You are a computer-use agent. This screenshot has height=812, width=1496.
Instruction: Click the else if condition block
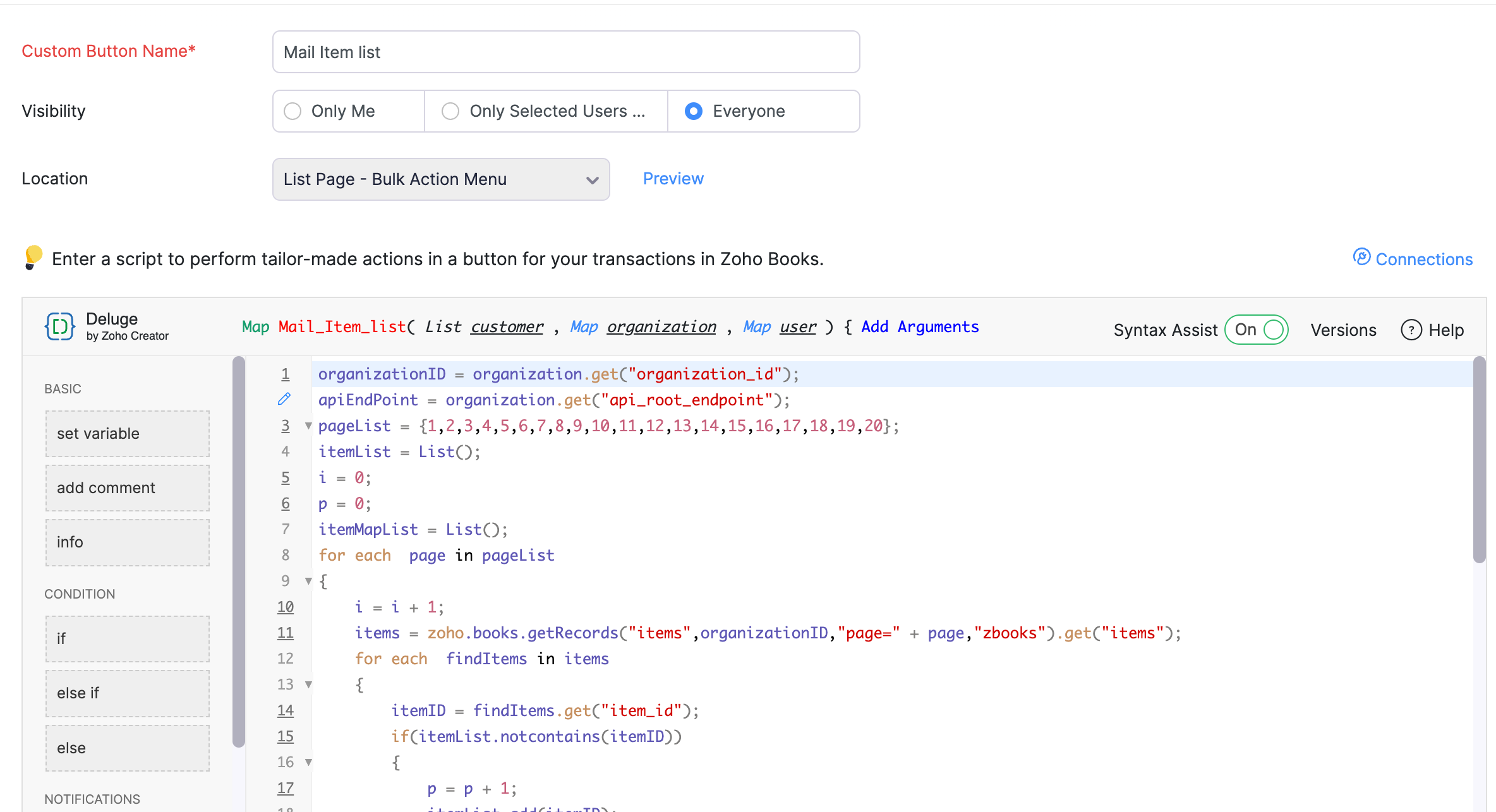tap(128, 693)
